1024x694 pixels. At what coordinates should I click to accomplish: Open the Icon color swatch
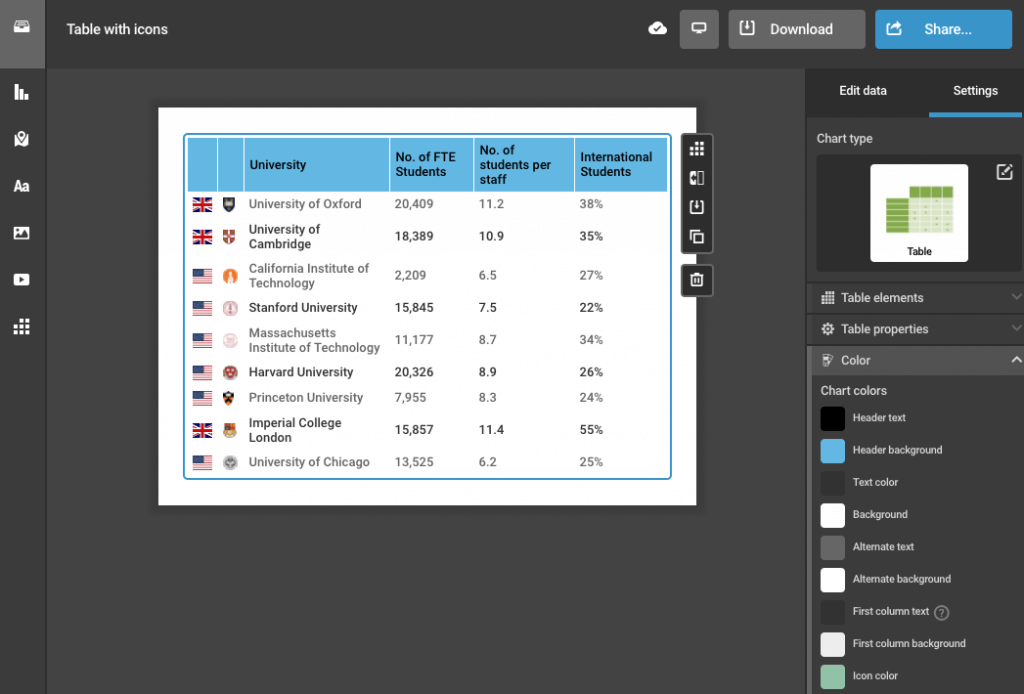pos(833,676)
